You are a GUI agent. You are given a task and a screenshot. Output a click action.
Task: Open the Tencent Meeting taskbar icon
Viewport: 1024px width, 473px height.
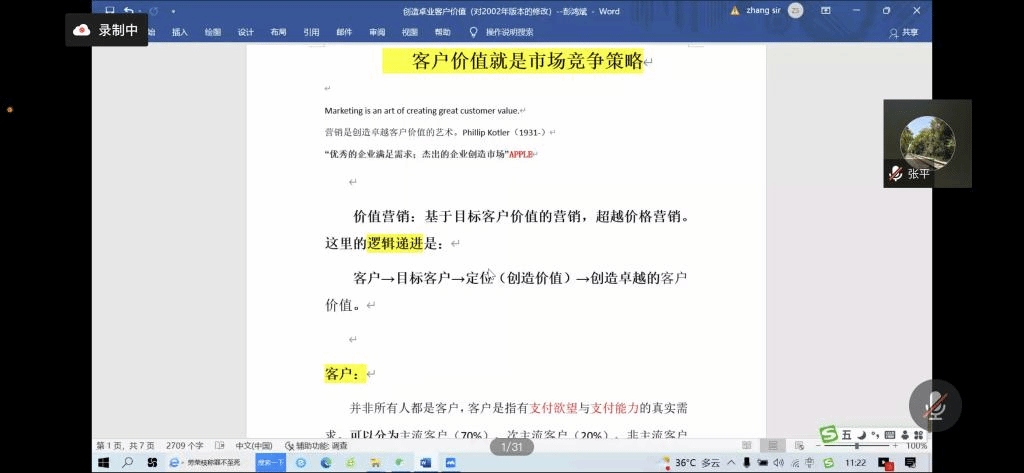[x=450, y=463]
